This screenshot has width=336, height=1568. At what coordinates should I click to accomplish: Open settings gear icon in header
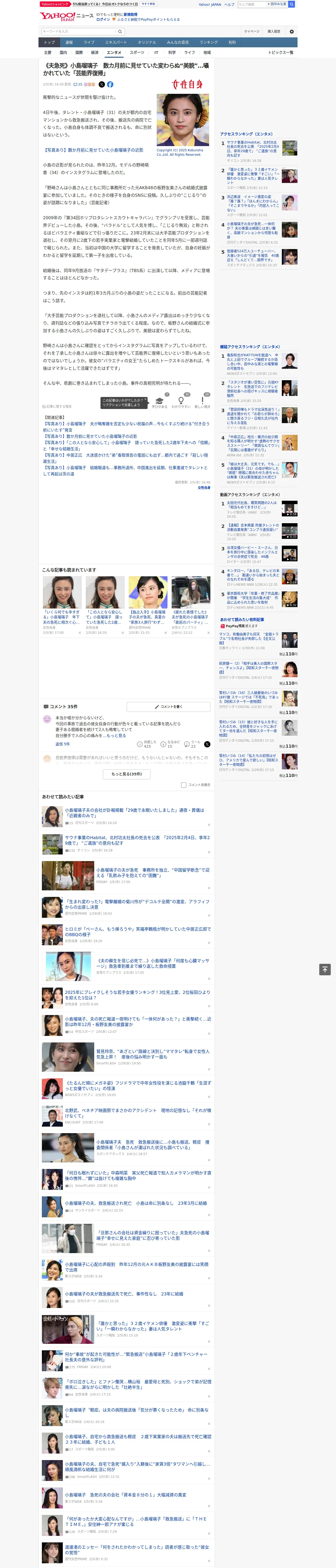[292, 32]
